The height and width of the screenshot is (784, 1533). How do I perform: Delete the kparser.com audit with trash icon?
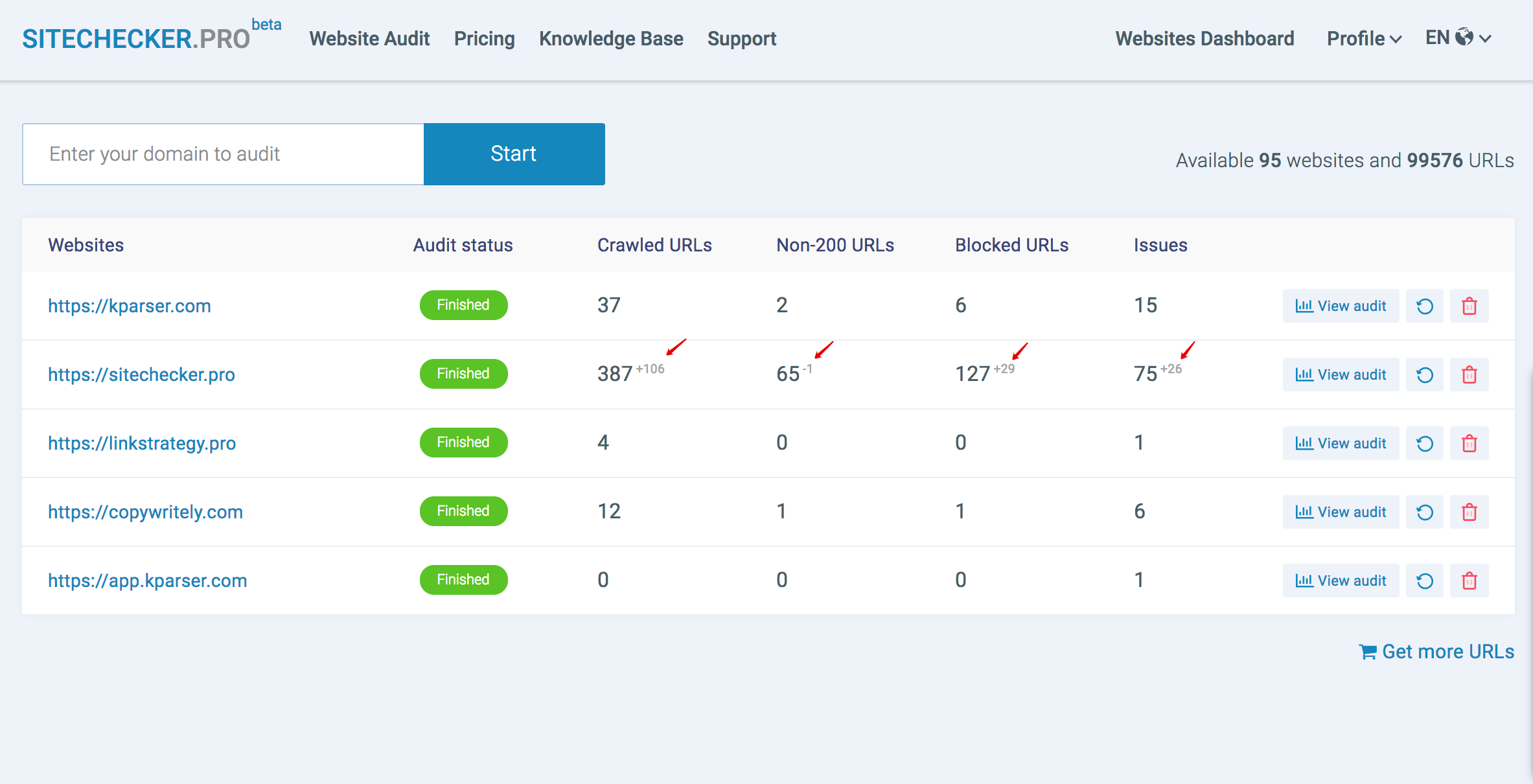pos(1469,306)
